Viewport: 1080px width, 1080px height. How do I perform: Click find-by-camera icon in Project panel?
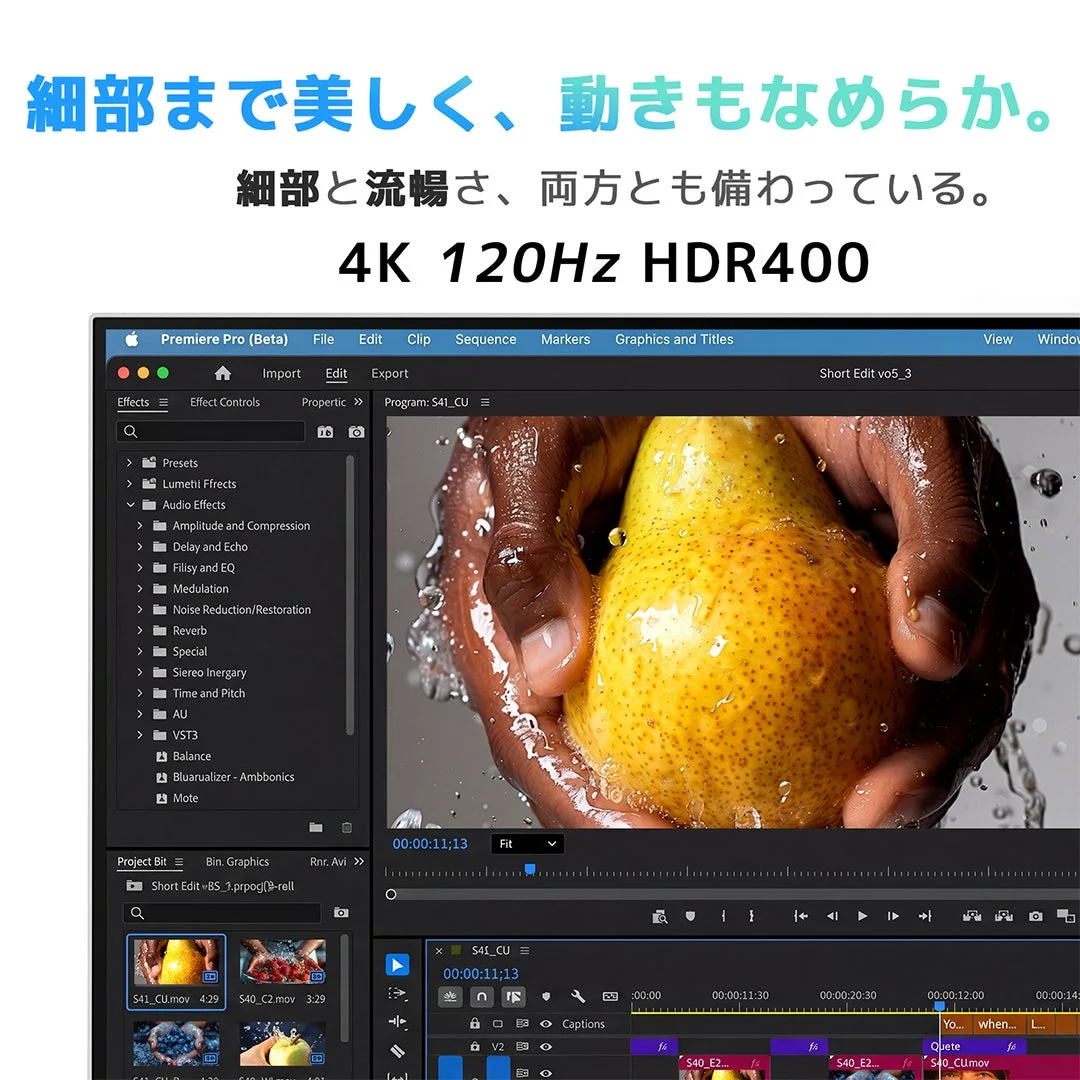pos(341,913)
